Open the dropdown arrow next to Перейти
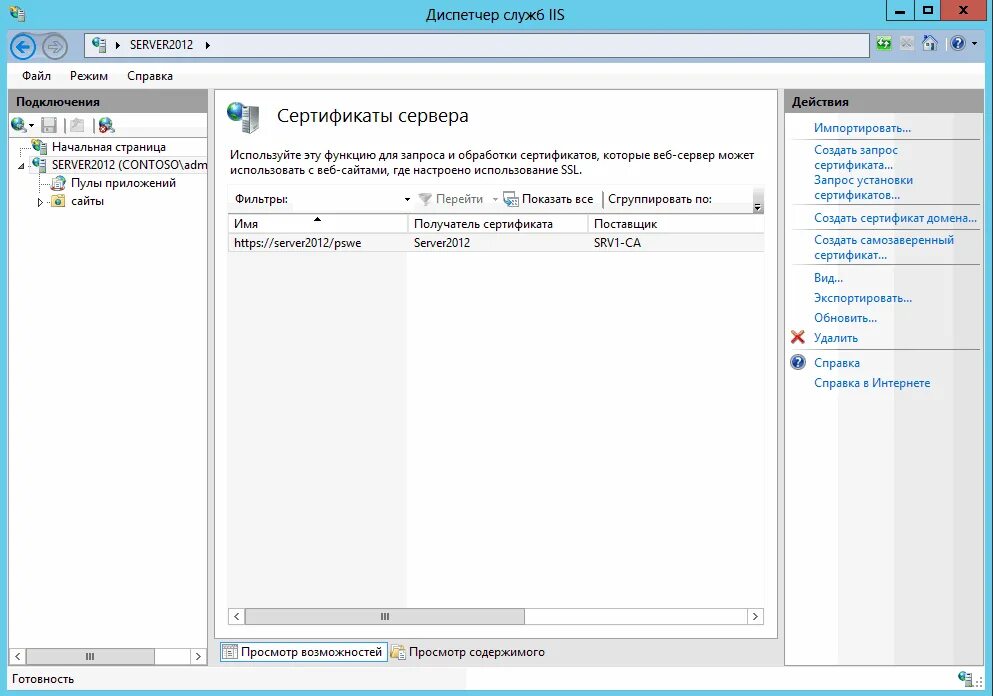 coord(495,199)
